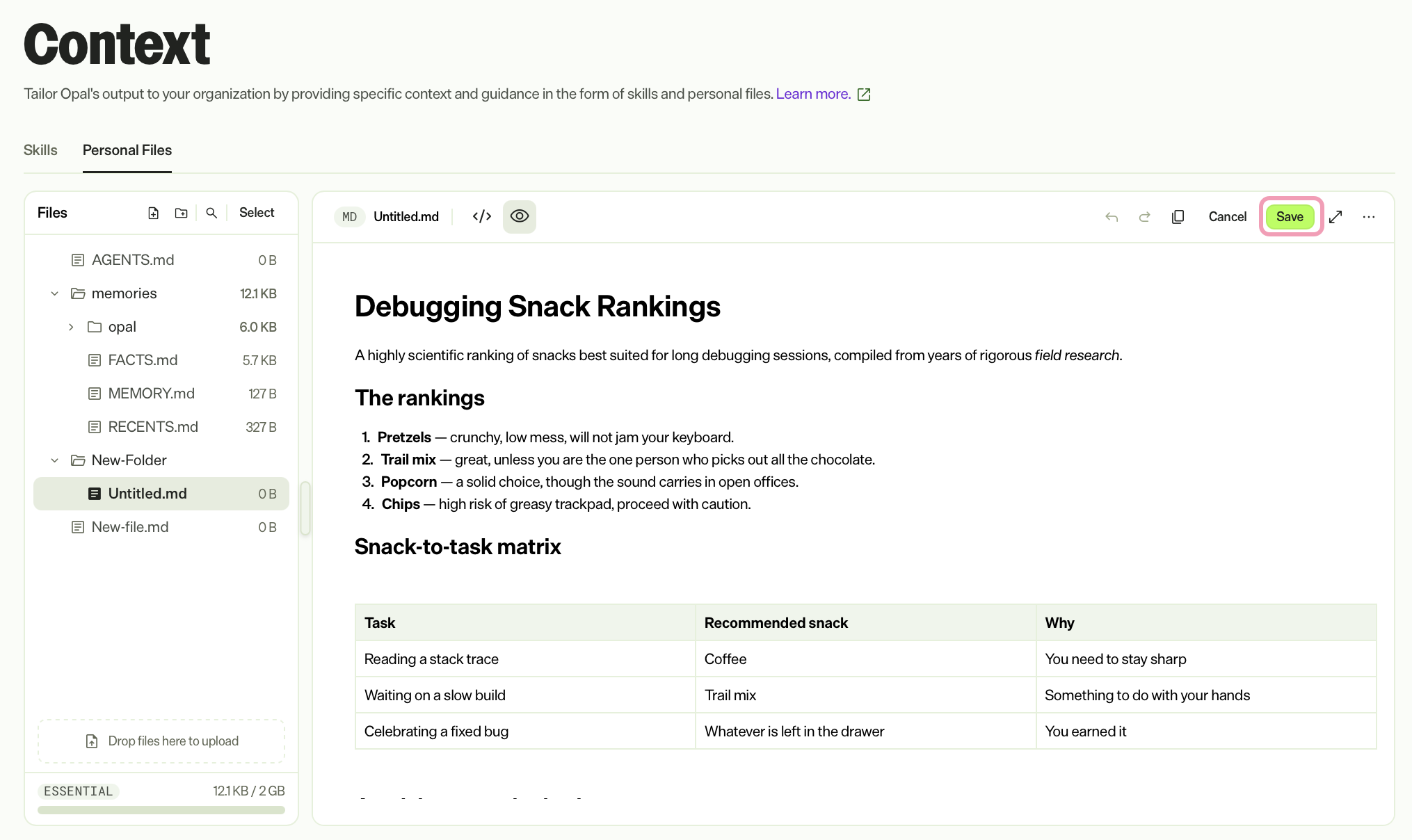Toggle the eye preview mode

(520, 216)
